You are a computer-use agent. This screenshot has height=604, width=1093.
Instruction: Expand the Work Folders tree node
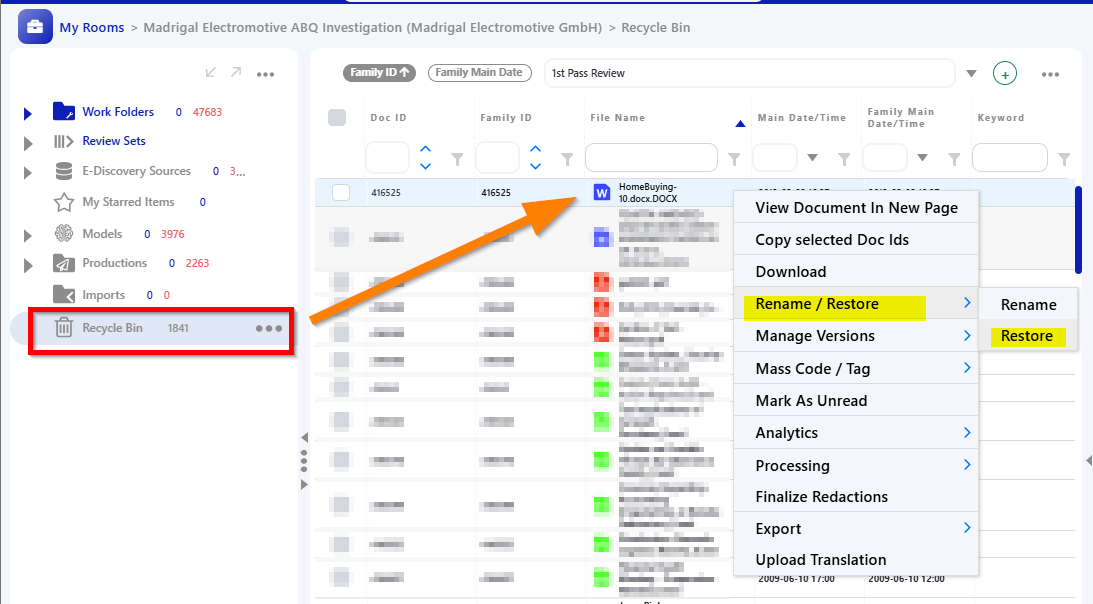(x=27, y=113)
